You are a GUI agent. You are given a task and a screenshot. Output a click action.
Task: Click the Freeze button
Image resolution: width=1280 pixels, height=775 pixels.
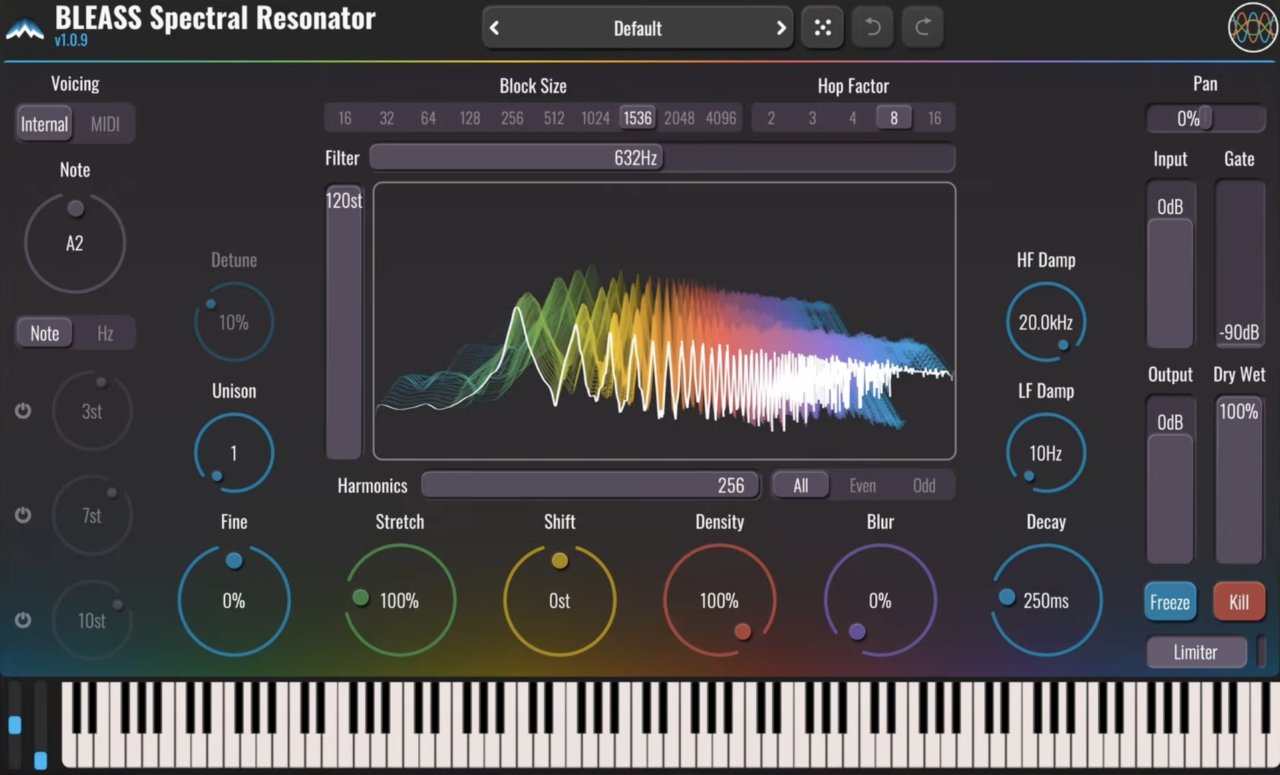(1170, 602)
